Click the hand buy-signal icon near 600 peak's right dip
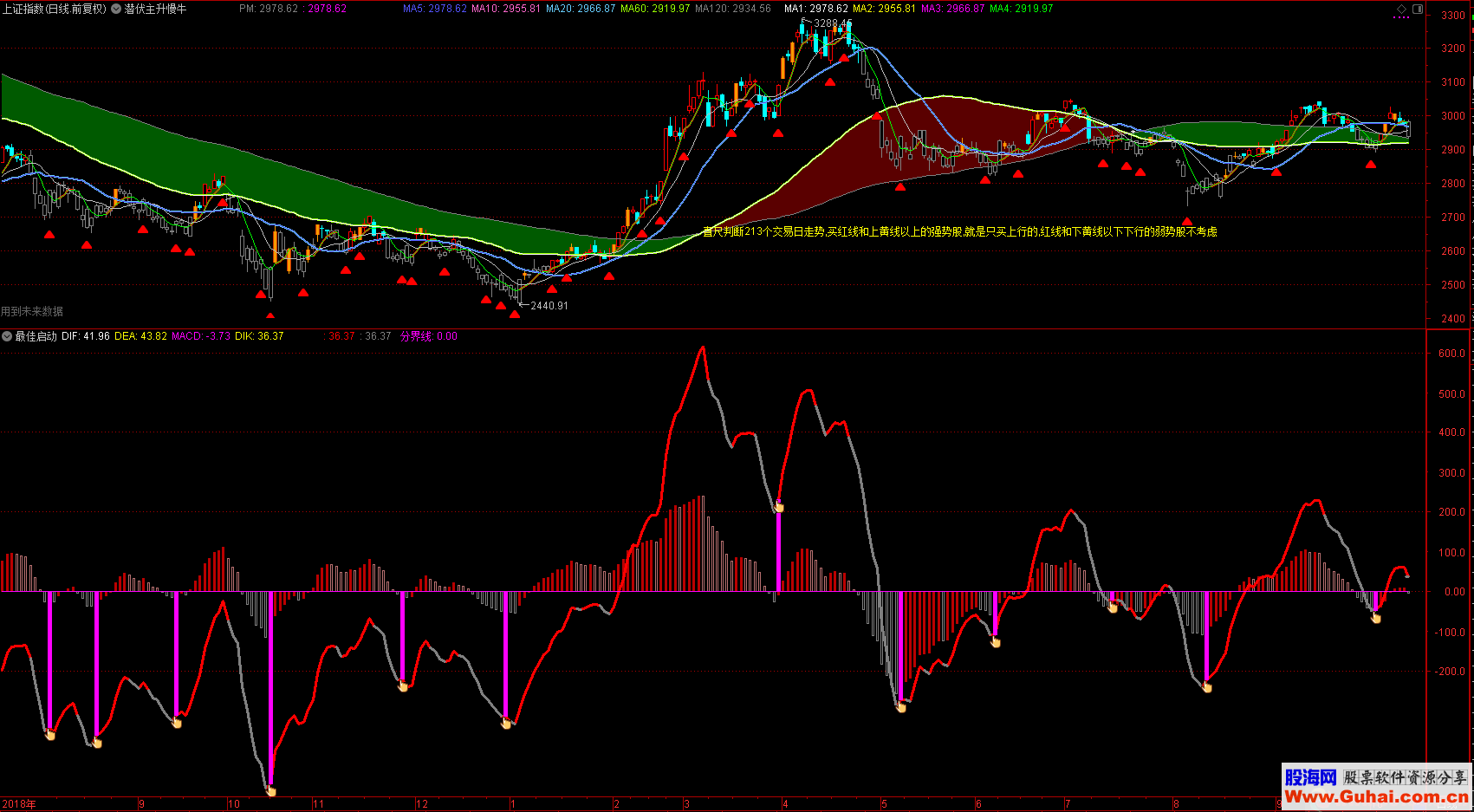Screen dimensions: 1474x812 780,507
